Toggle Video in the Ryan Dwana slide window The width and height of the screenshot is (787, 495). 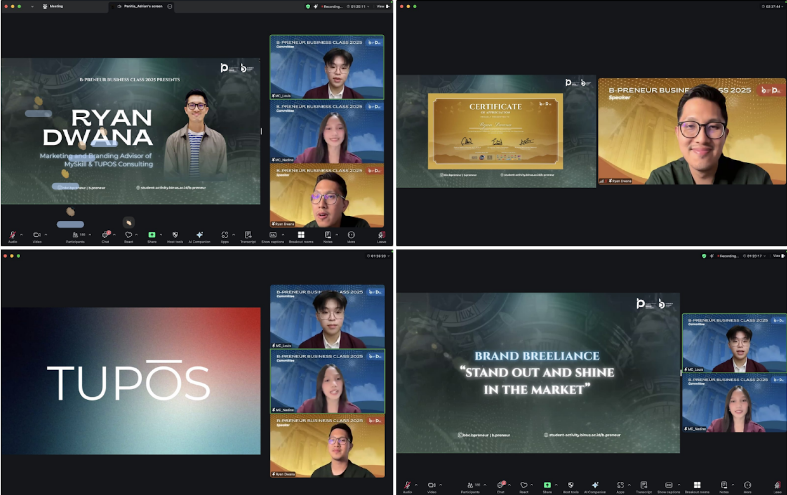pos(37,234)
